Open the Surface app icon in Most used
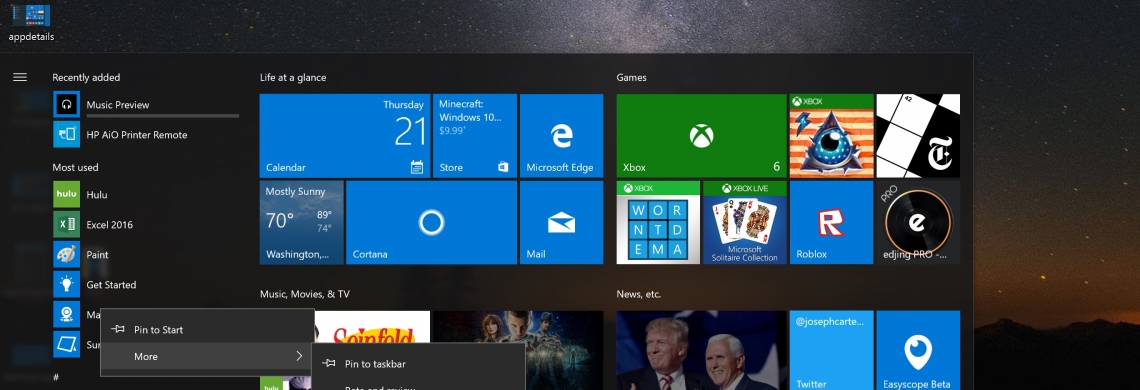 click(66, 344)
